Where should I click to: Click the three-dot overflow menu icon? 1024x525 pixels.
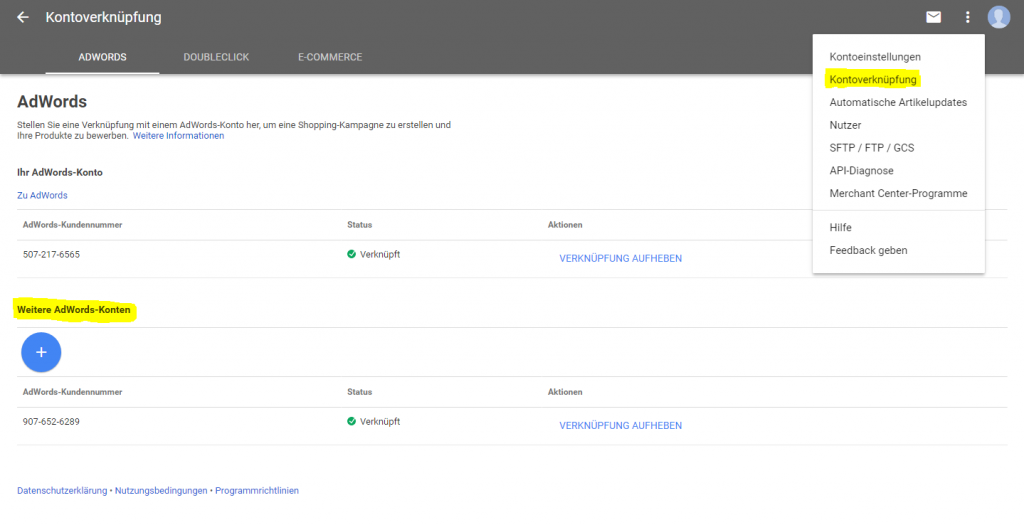click(967, 18)
